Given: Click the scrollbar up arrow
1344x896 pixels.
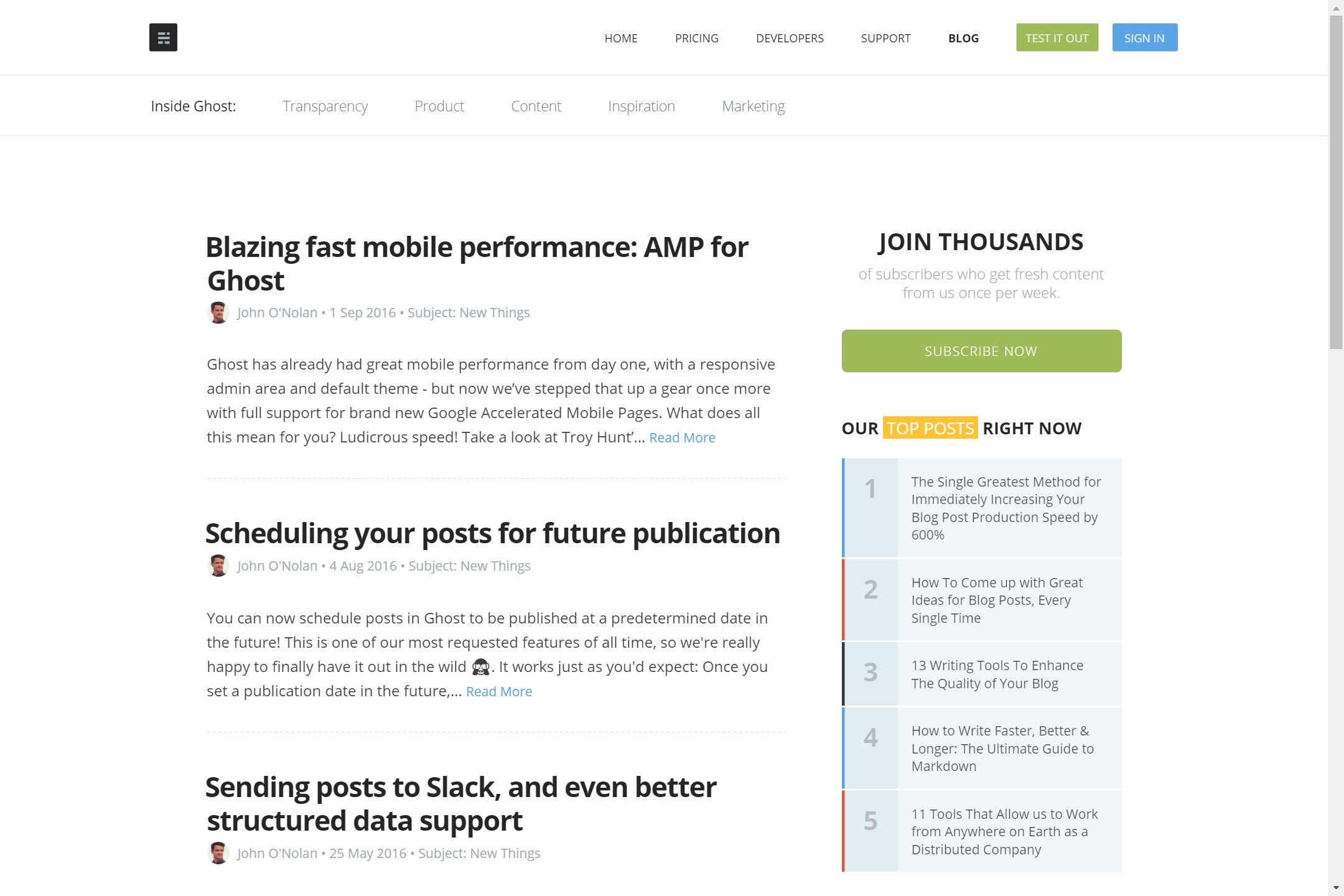Looking at the screenshot, I should [1336, 7].
